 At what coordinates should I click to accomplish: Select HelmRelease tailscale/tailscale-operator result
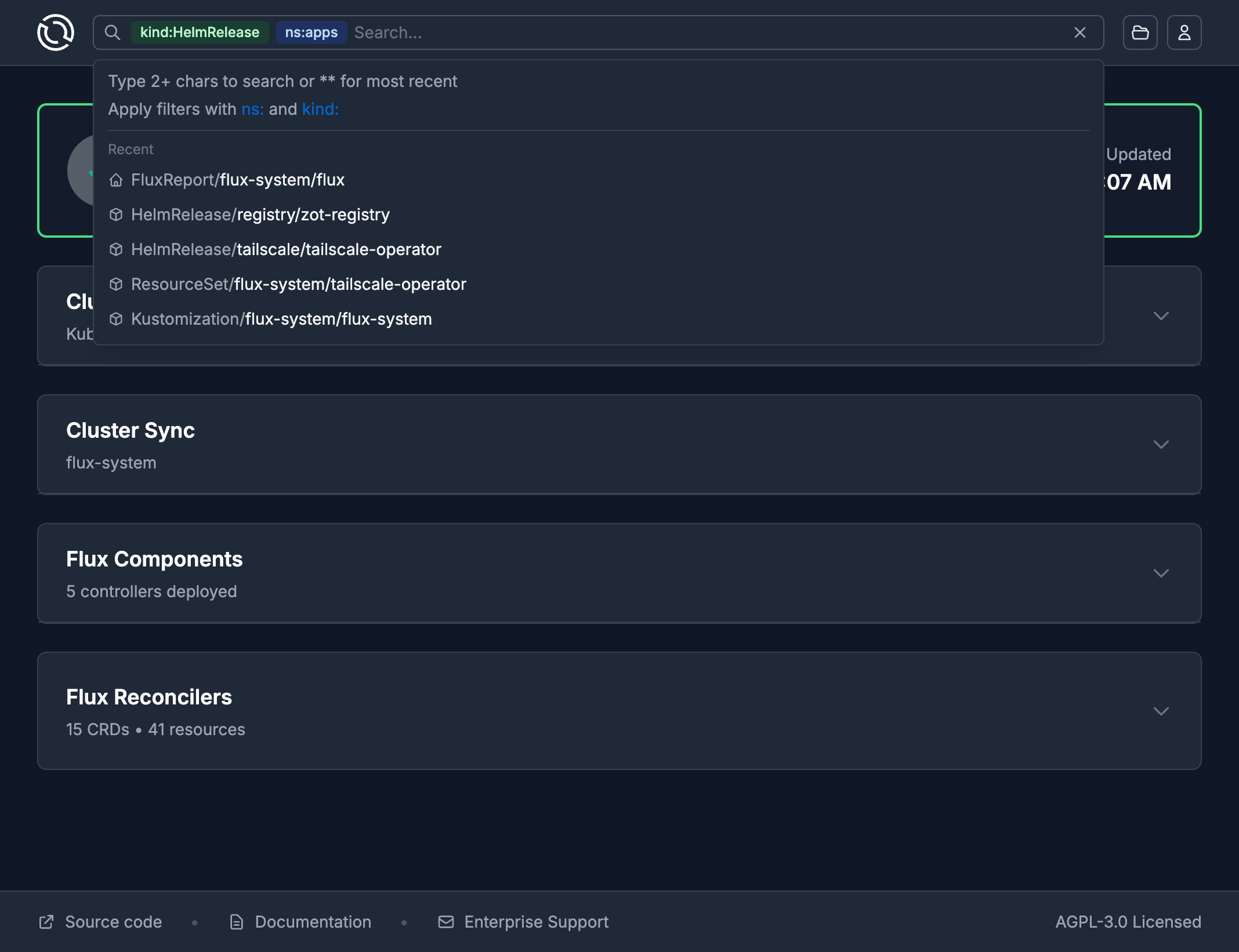pyautogui.click(x=286, y=249)
